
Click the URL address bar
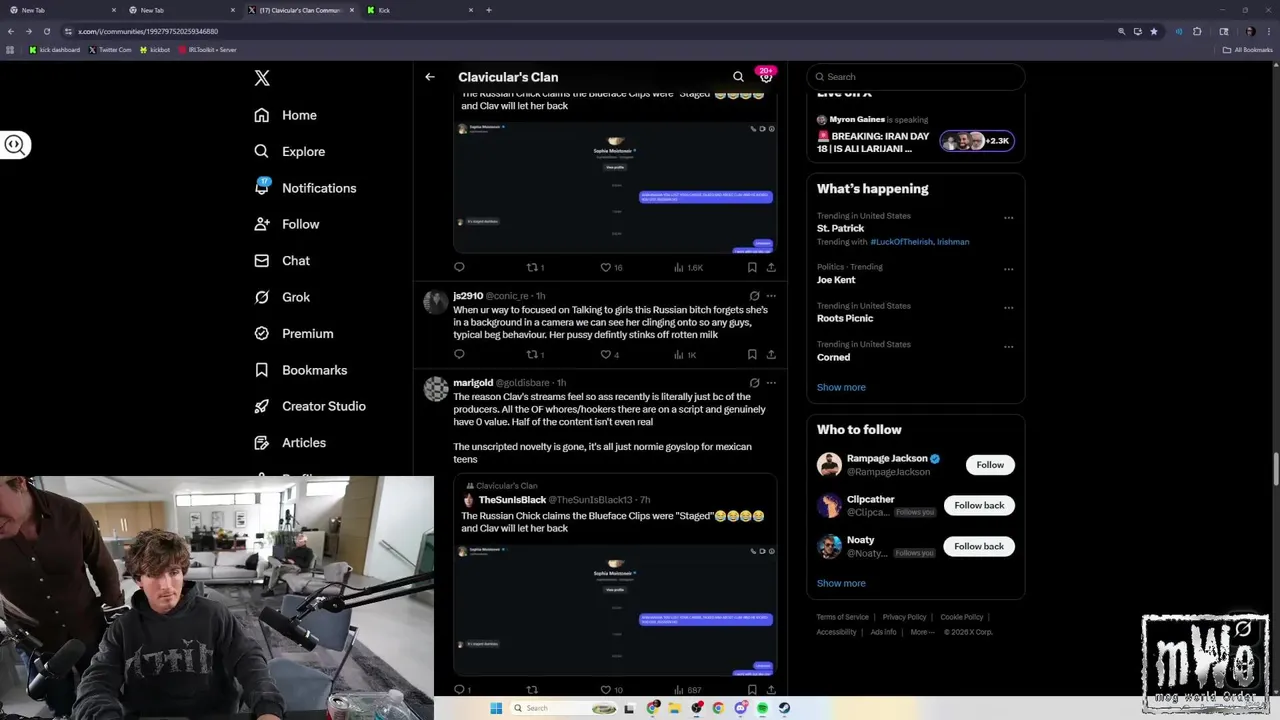pyautogui.click(x=590, y=31)
